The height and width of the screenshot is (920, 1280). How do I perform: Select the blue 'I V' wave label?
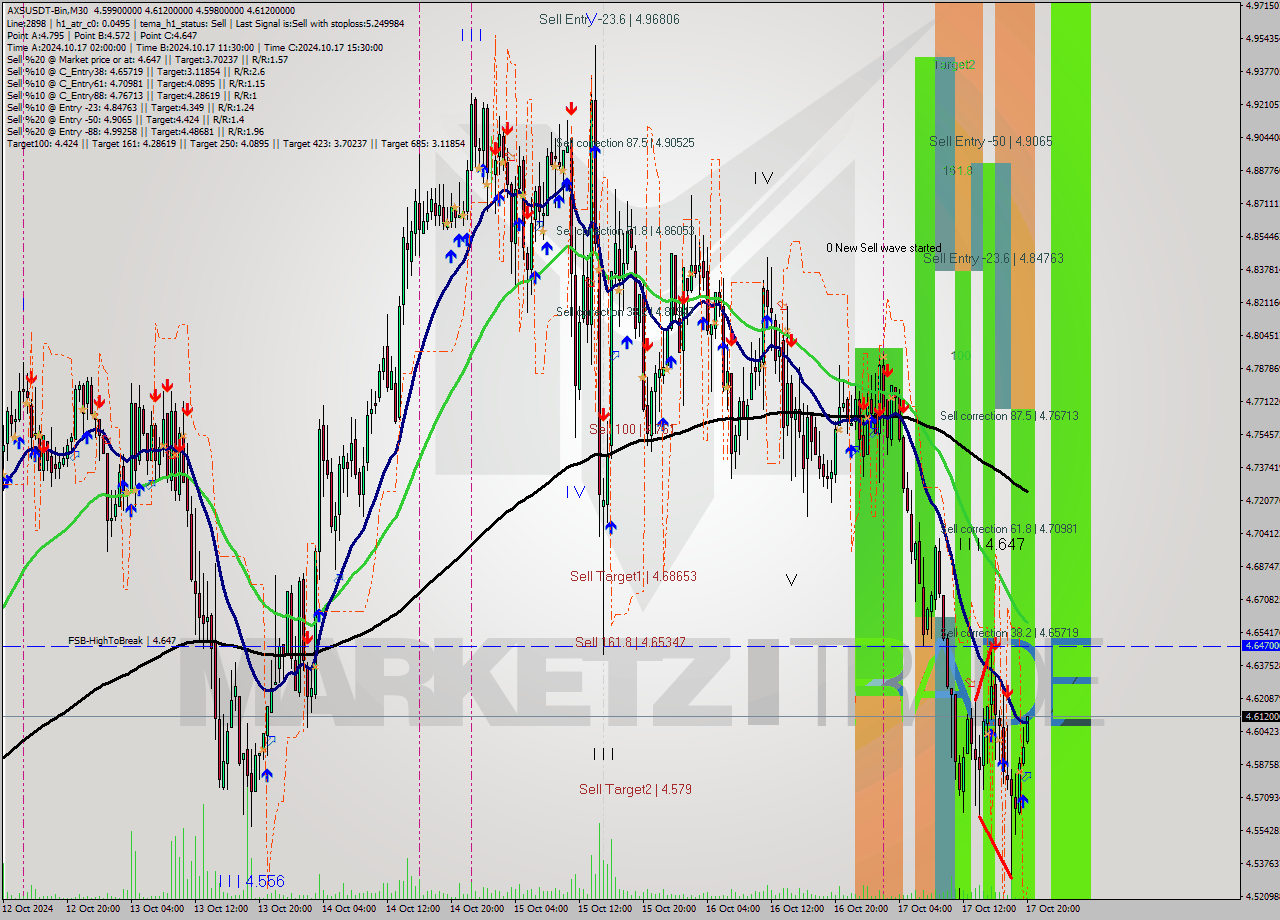575,491
